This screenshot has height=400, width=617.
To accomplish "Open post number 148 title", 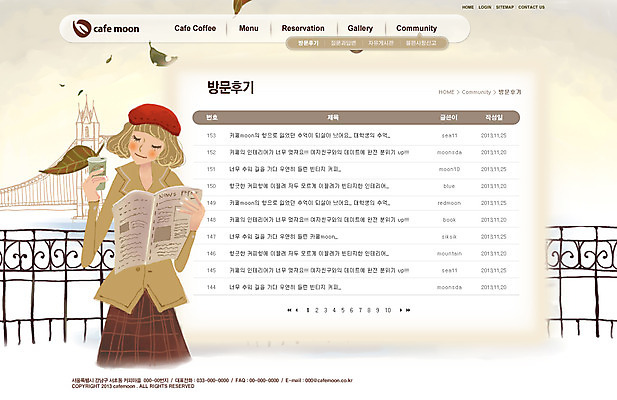I will pos(319,220).
